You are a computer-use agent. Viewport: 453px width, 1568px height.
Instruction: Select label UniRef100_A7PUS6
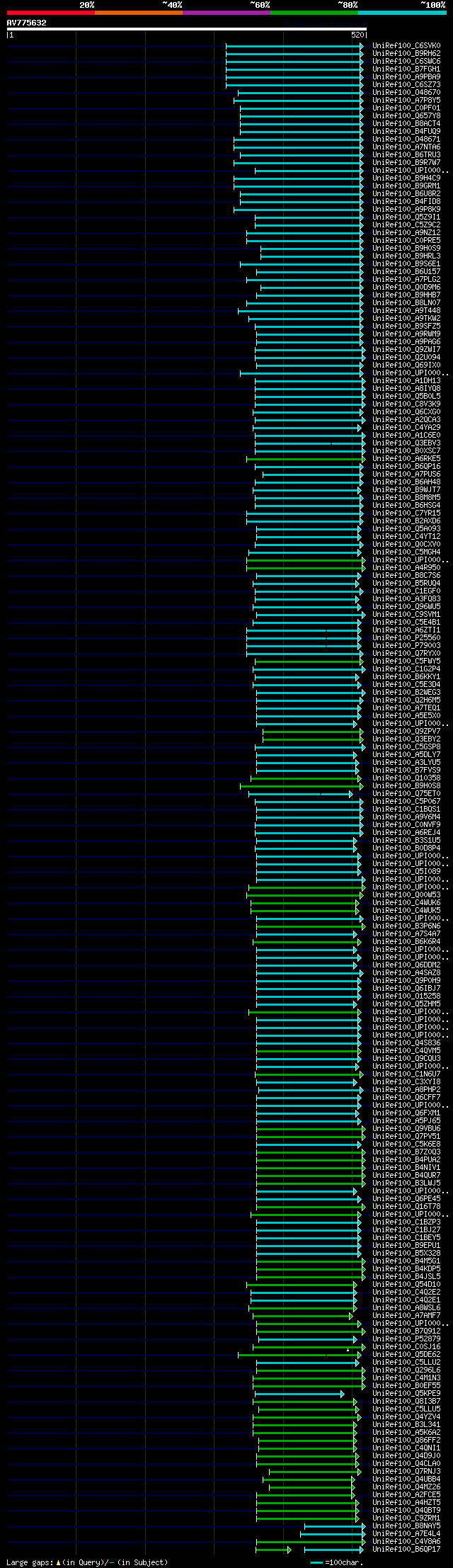tap(406, 474)
